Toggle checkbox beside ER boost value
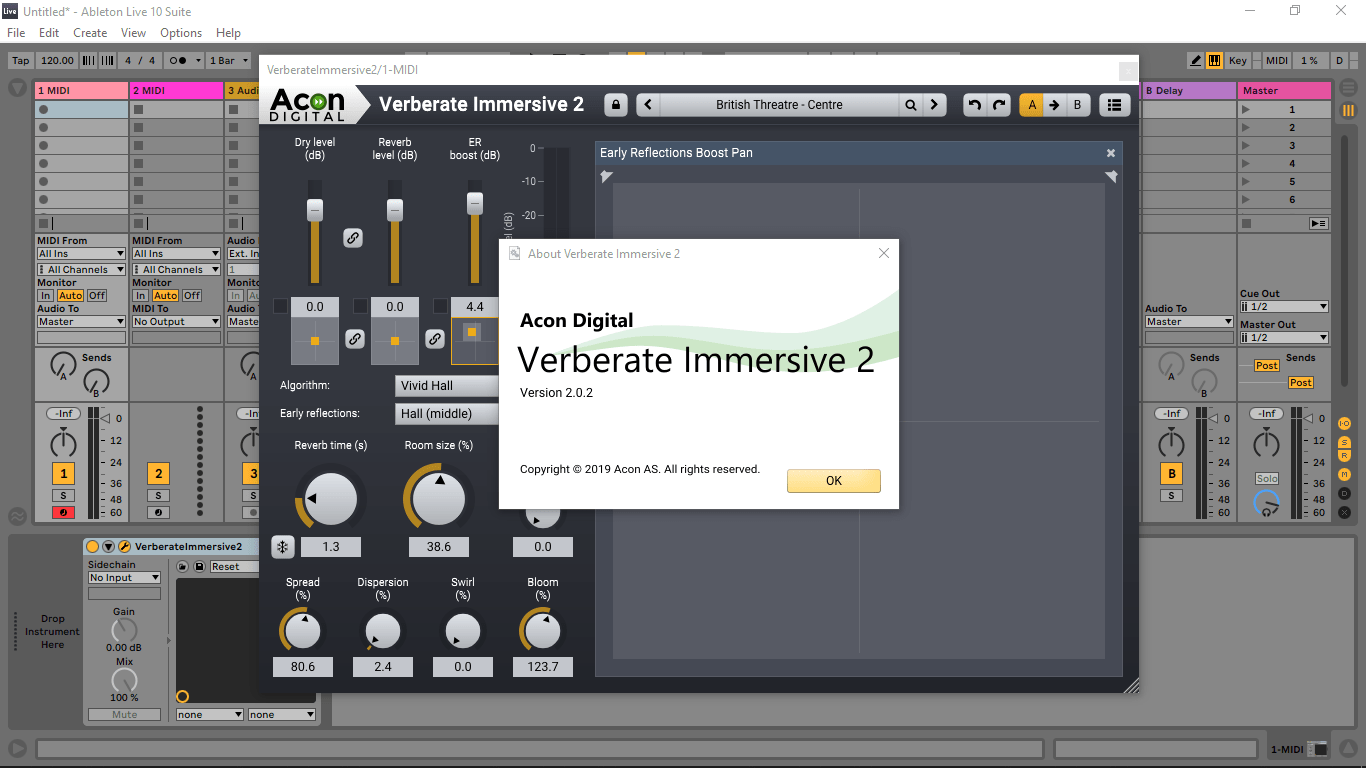Image resolution: width=1366 pixels, height=768 pixels. coord(441,306)
